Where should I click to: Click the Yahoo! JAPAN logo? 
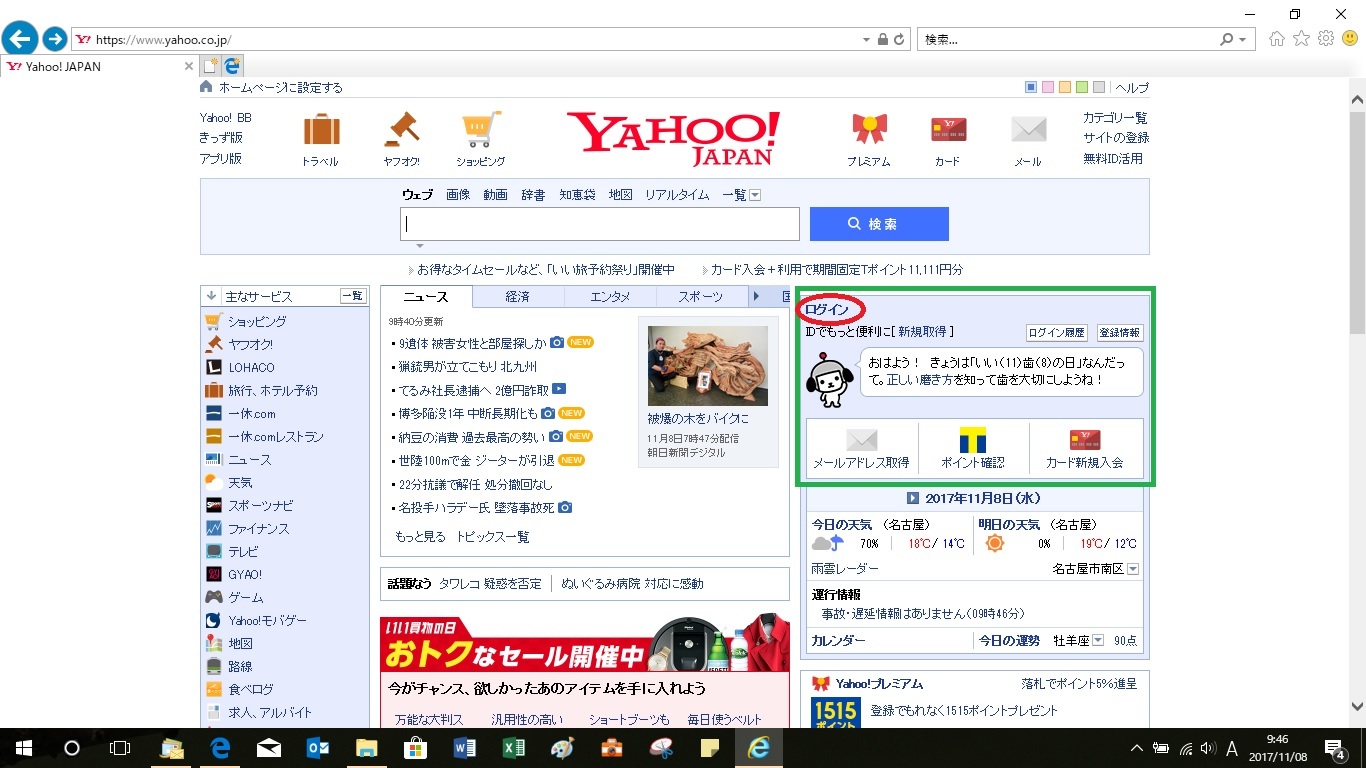coord(674,138)
